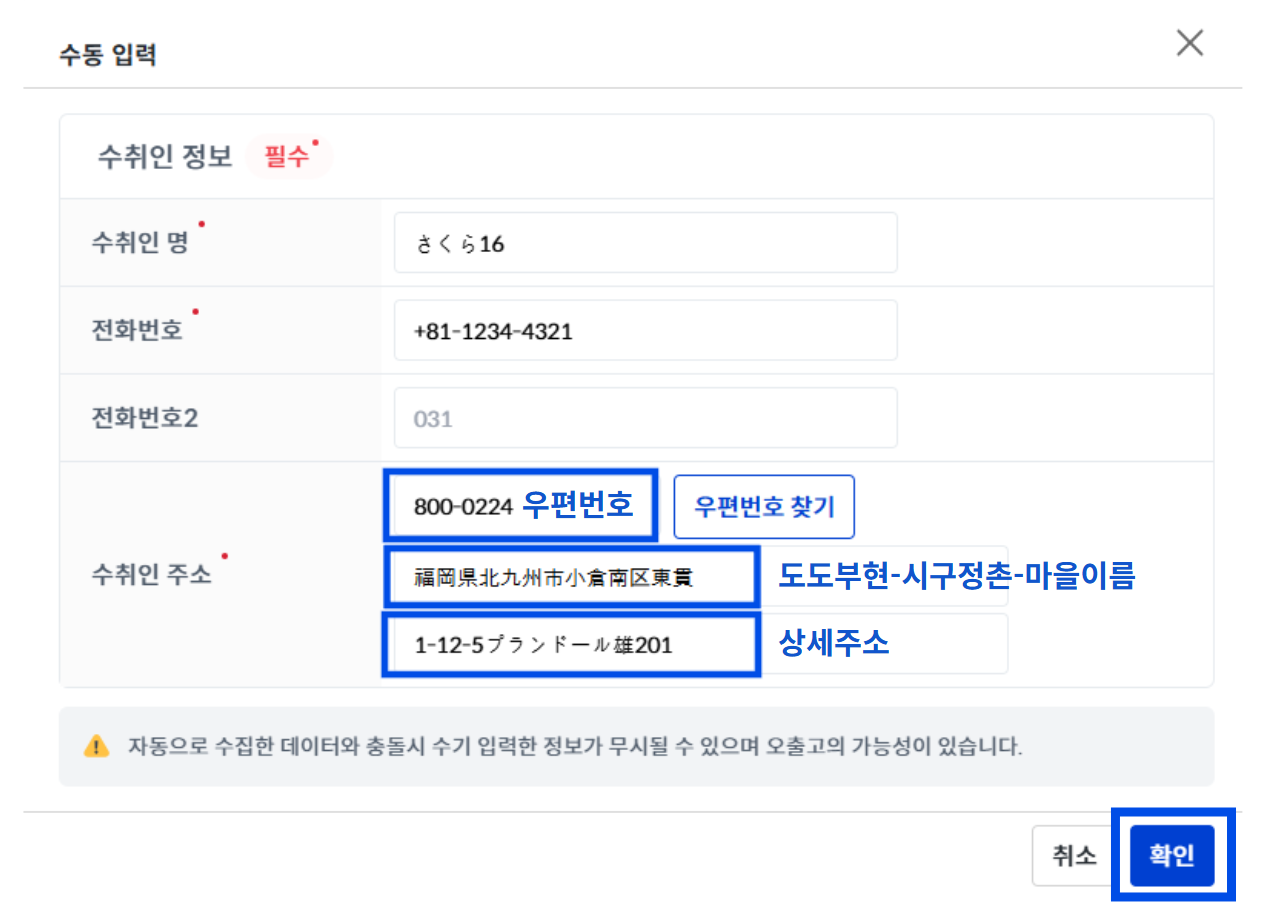The height and width of the screenshot is (906, 1264).
Task: Click the 수동 입력 dialog title
Action: pos(108,53)
